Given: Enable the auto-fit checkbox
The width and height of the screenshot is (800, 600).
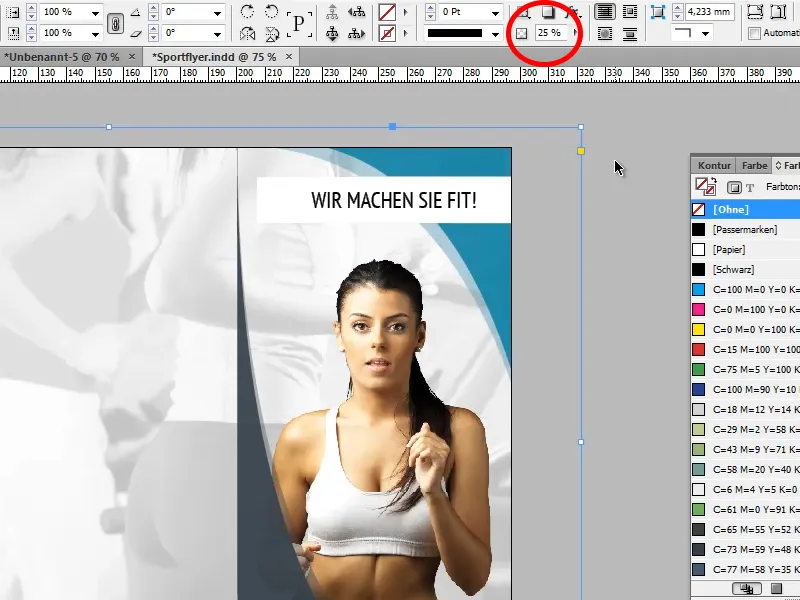Looking at the screenshot, I should (754, 34).
